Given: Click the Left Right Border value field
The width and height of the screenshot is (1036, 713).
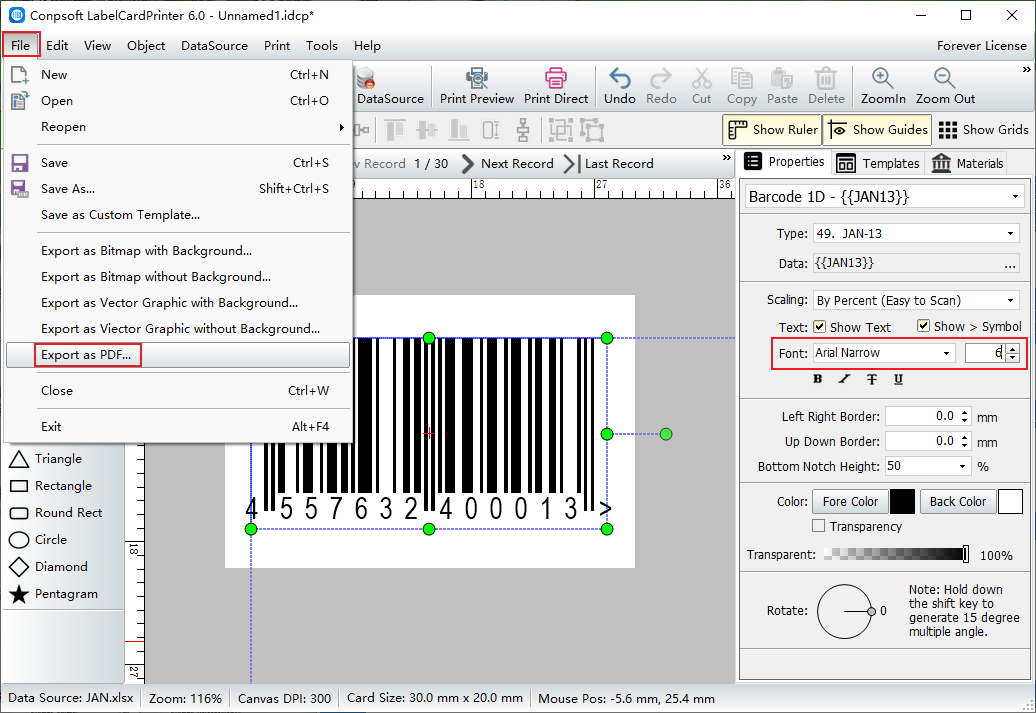Looking at the screenshot, I should coord(922,416).
